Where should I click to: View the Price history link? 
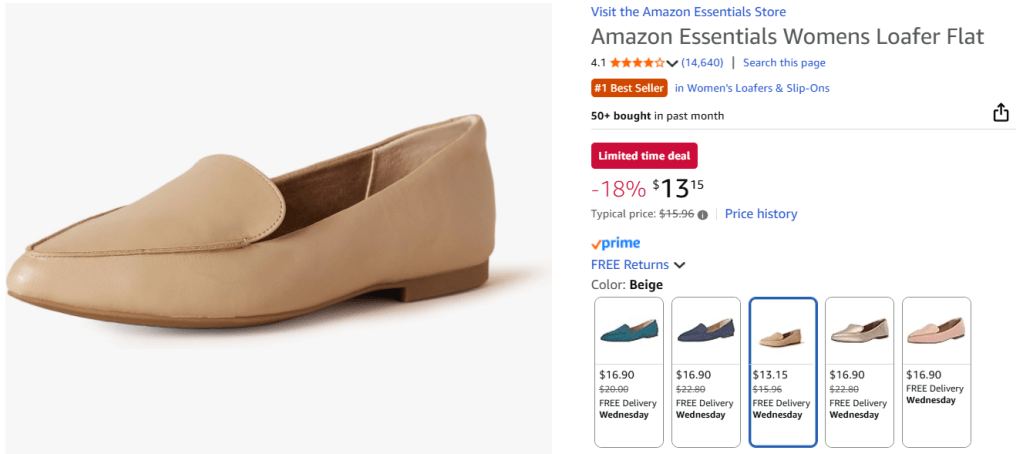[x=761, y=214]
